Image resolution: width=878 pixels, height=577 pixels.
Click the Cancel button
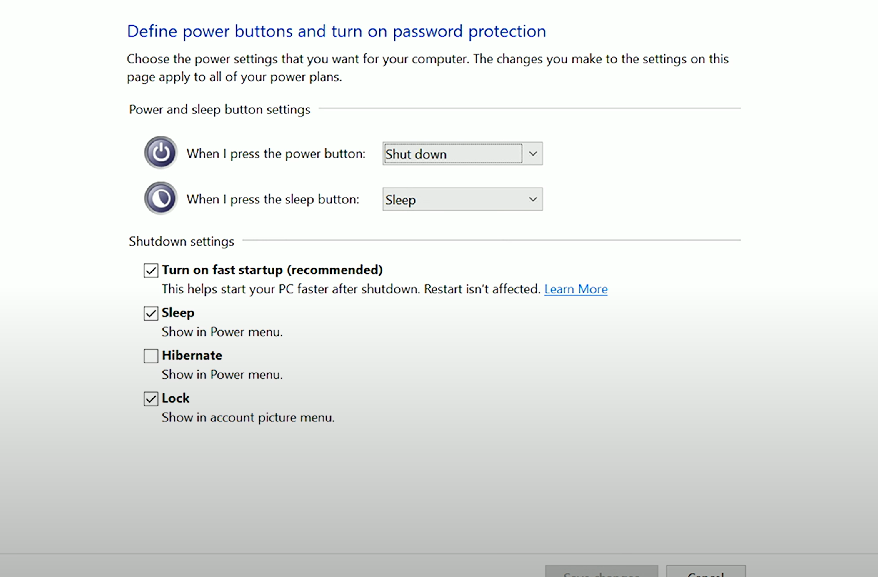[x=706, y=571]
